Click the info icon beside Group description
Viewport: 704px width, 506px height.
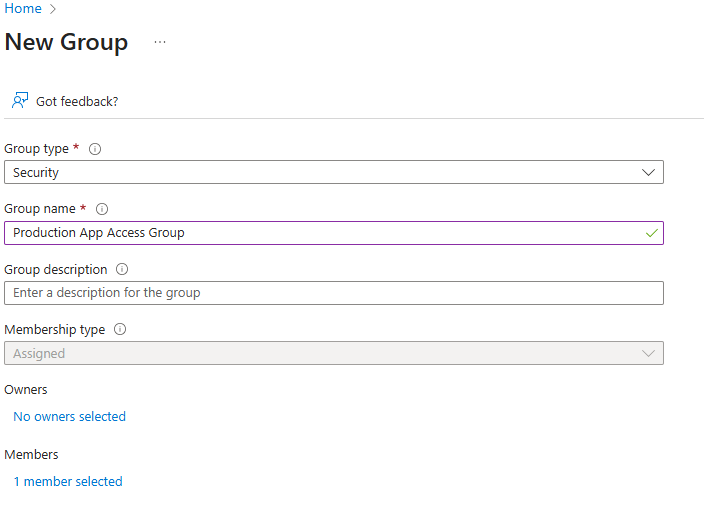[122, 269]
